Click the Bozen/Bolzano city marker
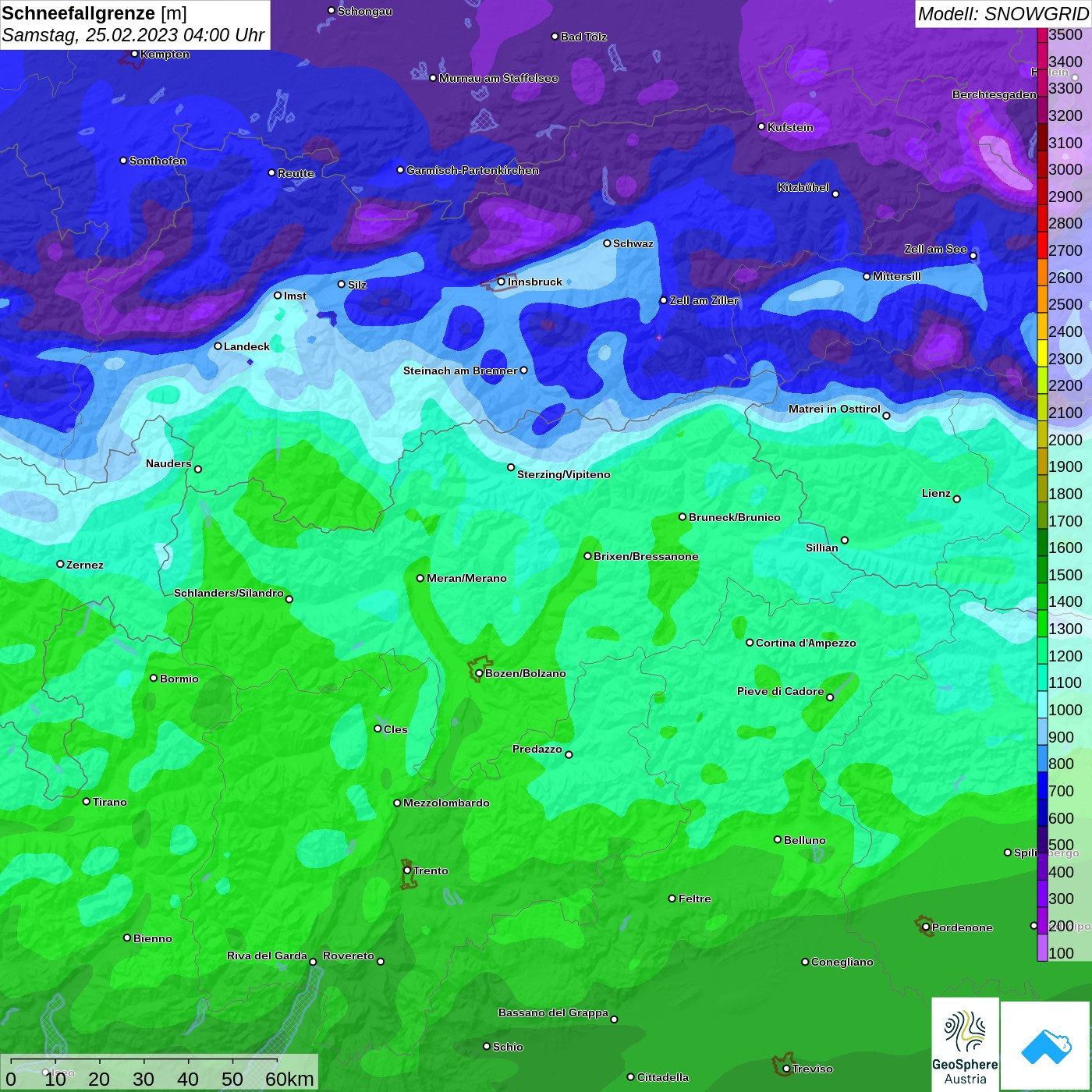 479,673
